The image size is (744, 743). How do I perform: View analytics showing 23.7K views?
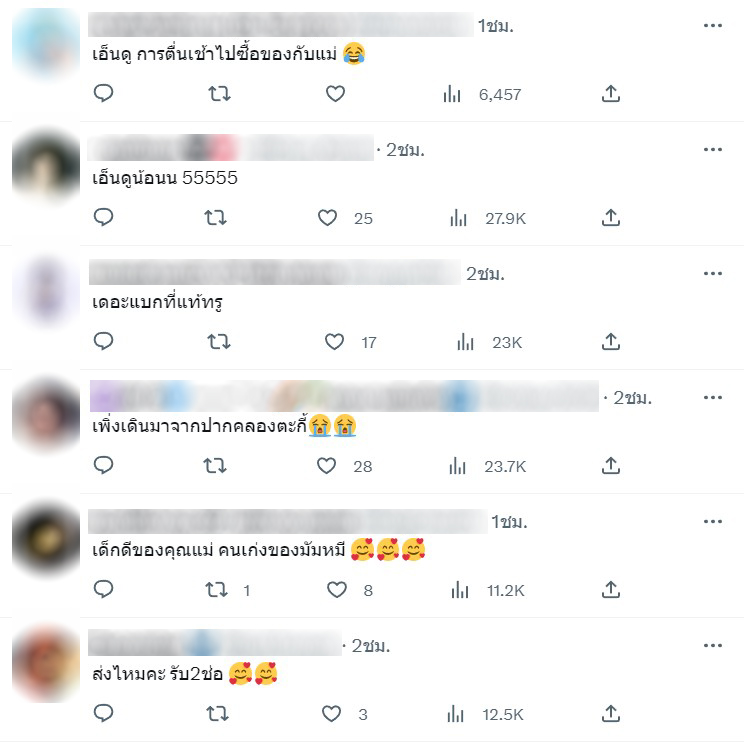coord(487,466)
